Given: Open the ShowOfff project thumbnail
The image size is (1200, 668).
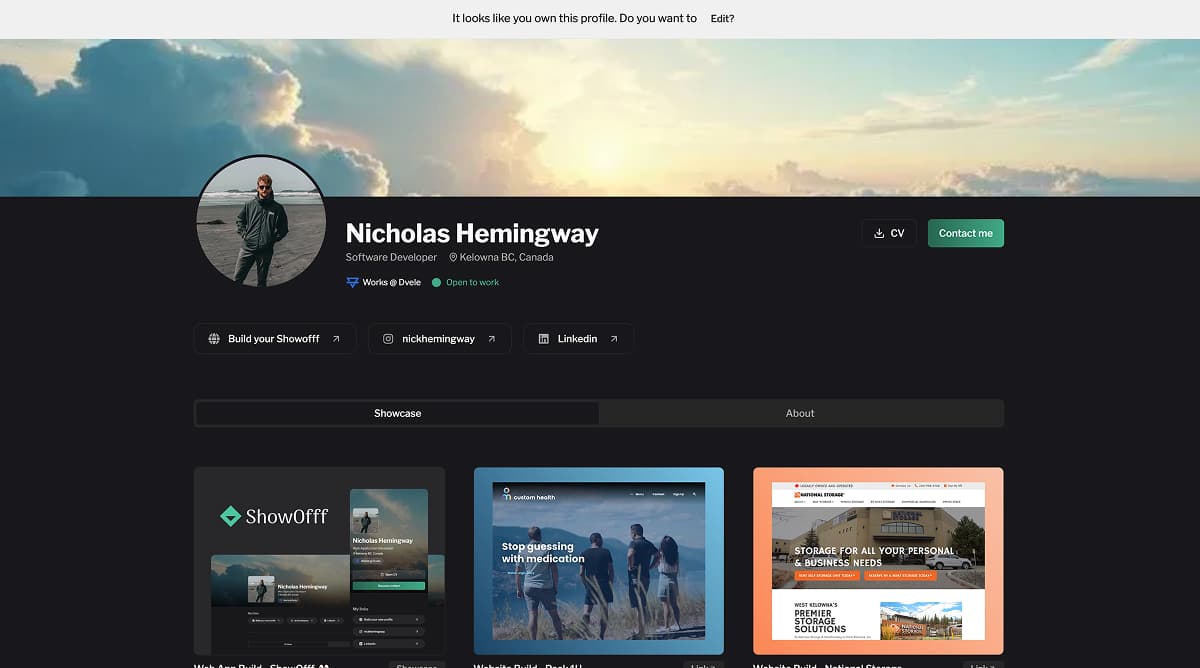Looking at the screenshot, I should click(319, 560).
